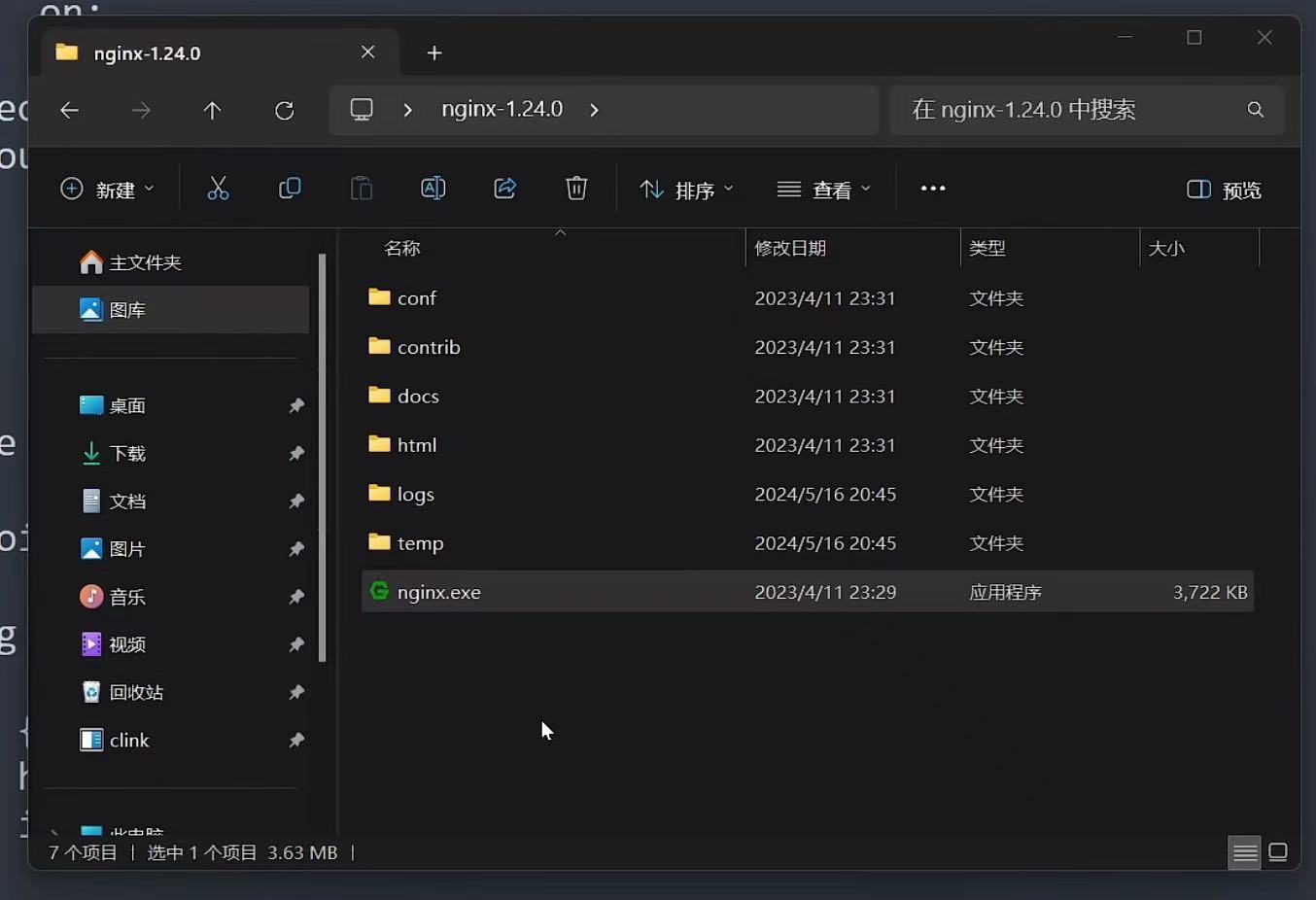This screenshot has height=900, width=1316.
Task: Click the cut scissors icon
Action: pos(218,189)
